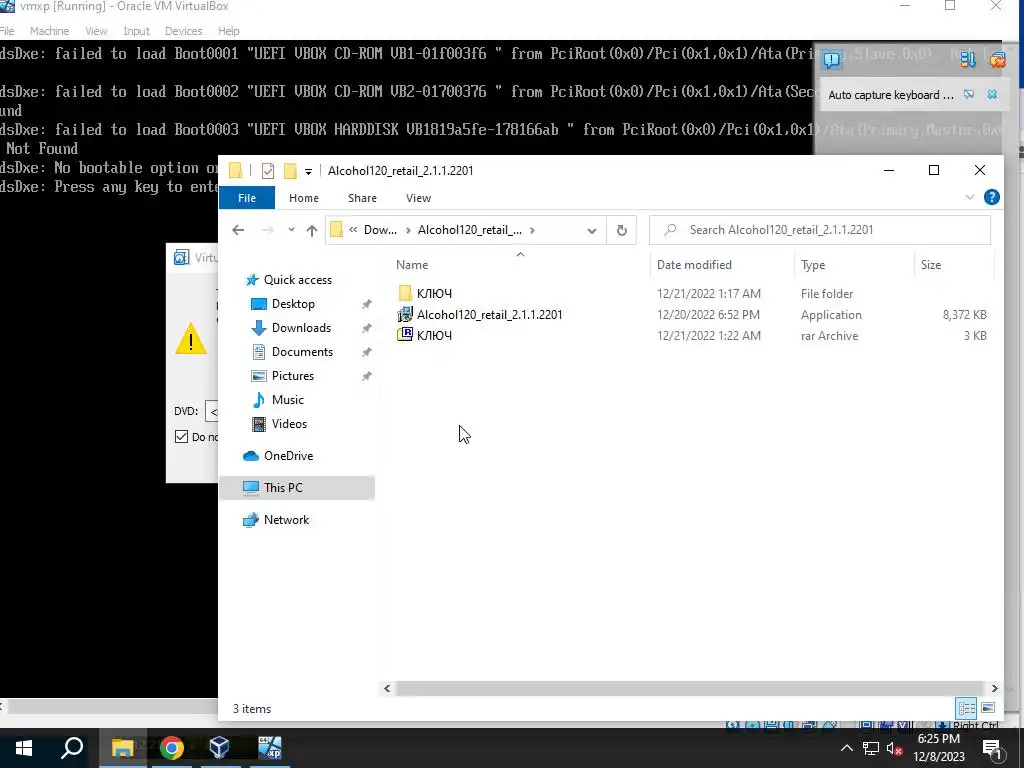Screen dimensions: 1024x768
Task: Go to Documents in the sidebar
Action: [x=302, y=352]
